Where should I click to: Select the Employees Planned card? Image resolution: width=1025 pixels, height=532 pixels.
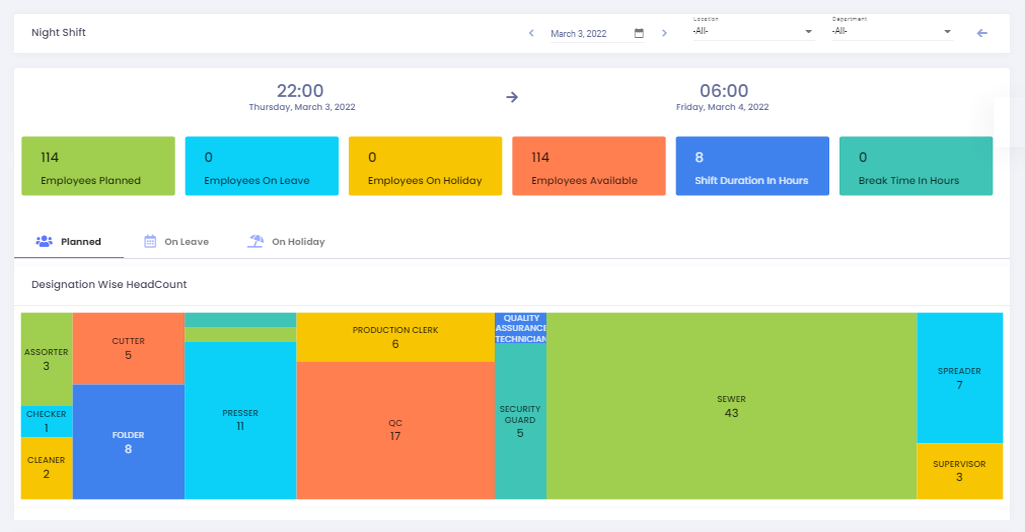[98, 166]
